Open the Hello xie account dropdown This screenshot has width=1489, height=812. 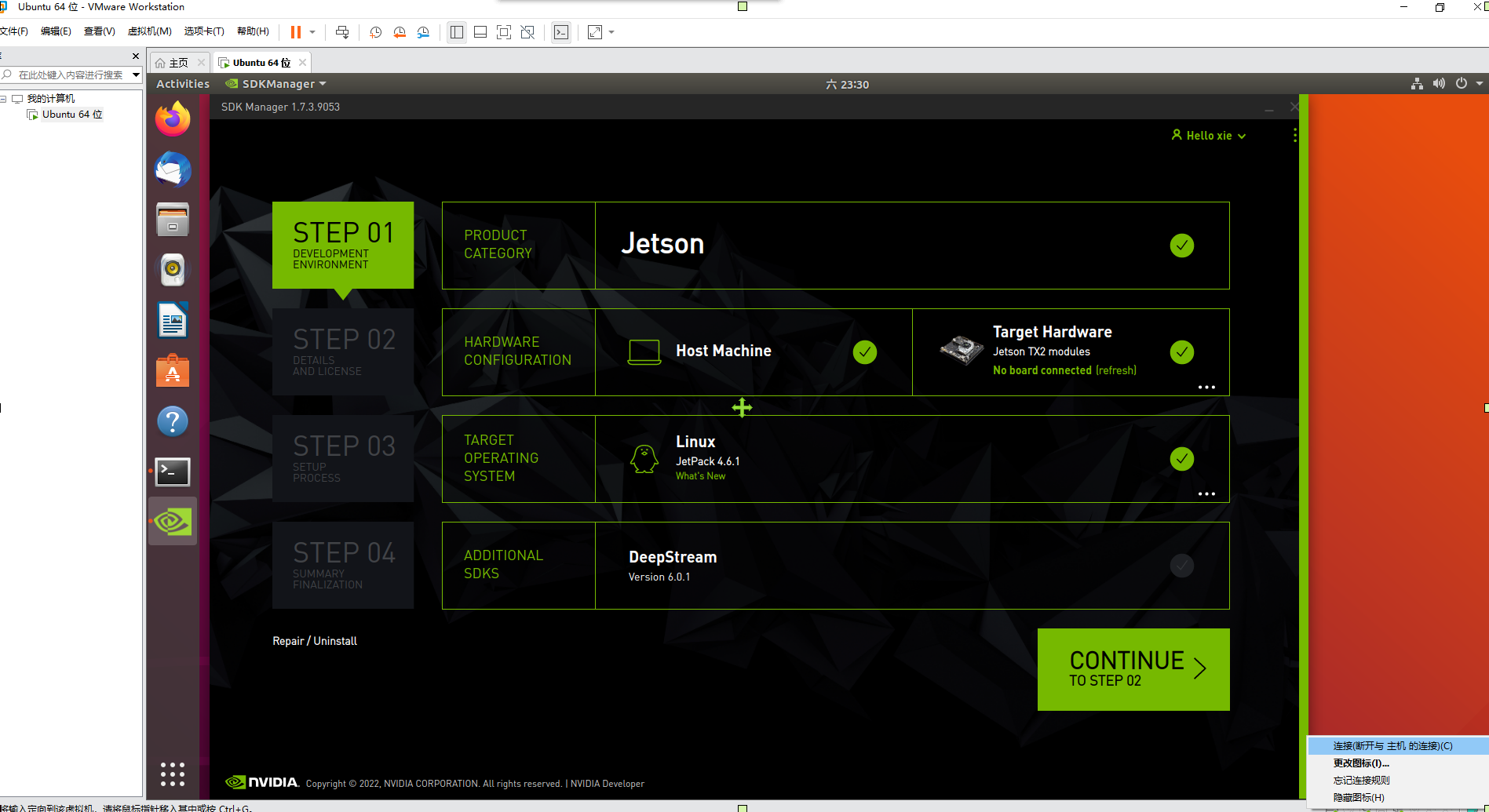1207,135
